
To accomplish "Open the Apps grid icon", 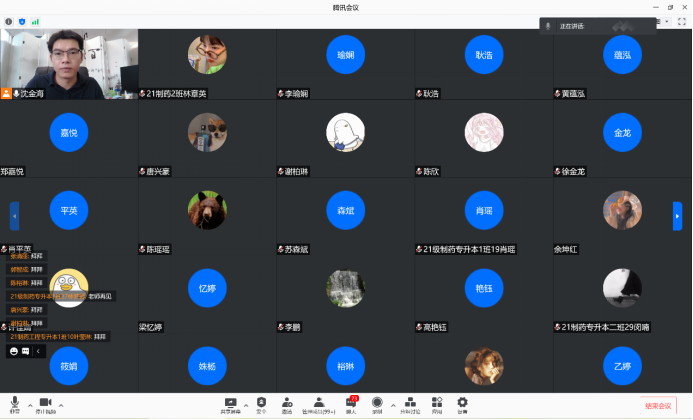I will 437,402.
